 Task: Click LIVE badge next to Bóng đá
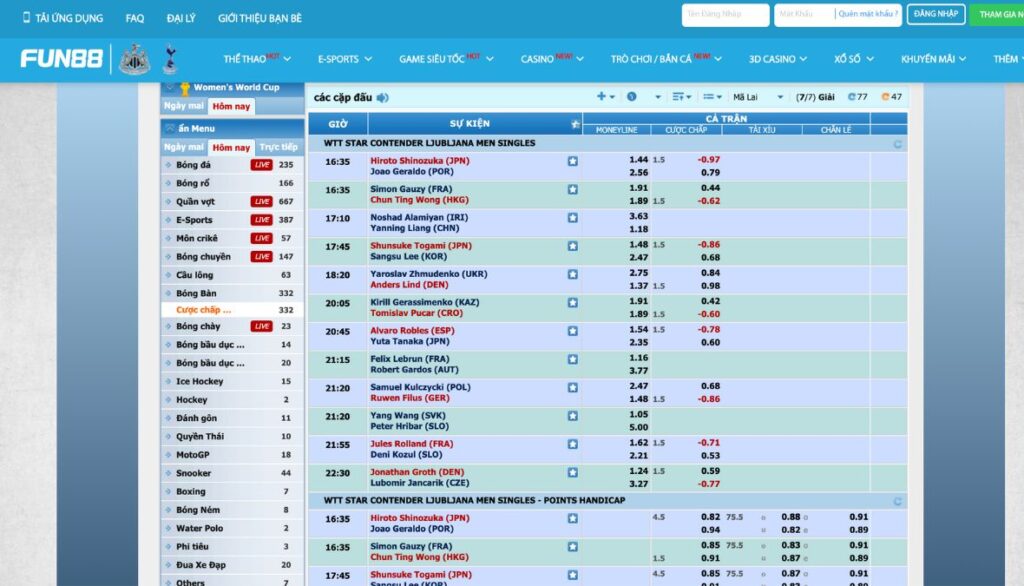(x=261, y=165)
